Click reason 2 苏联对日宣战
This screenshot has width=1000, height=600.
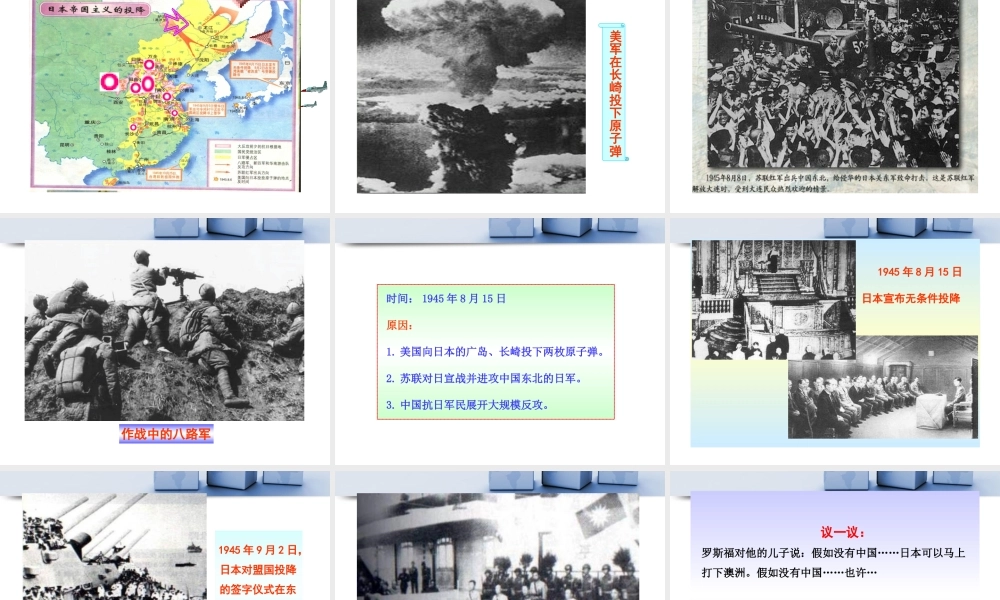point(484,378)
